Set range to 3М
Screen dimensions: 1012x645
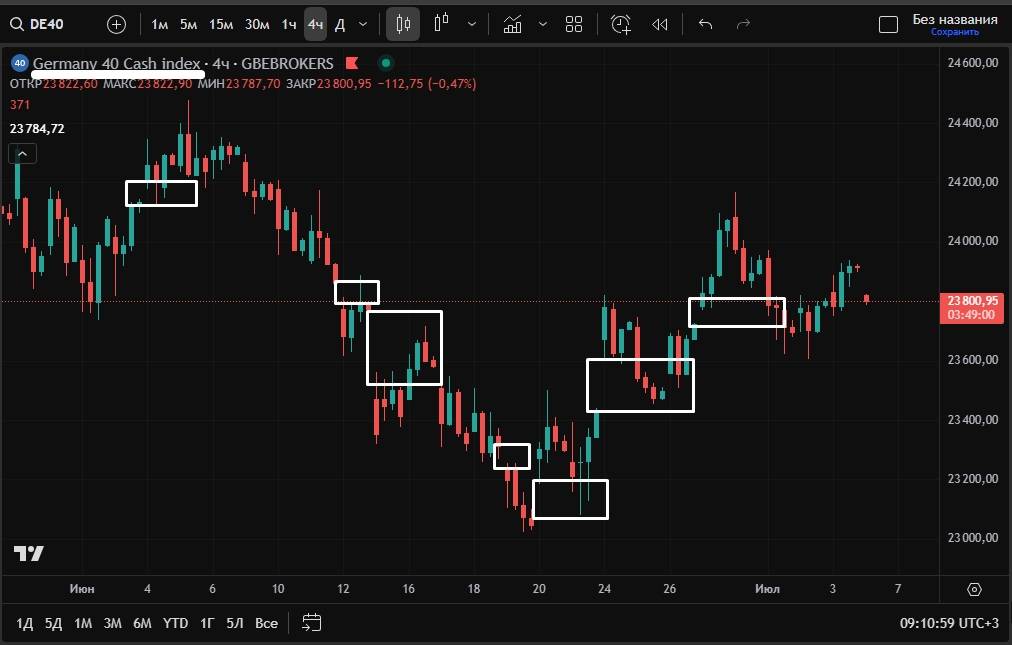[x=112, y=623]
